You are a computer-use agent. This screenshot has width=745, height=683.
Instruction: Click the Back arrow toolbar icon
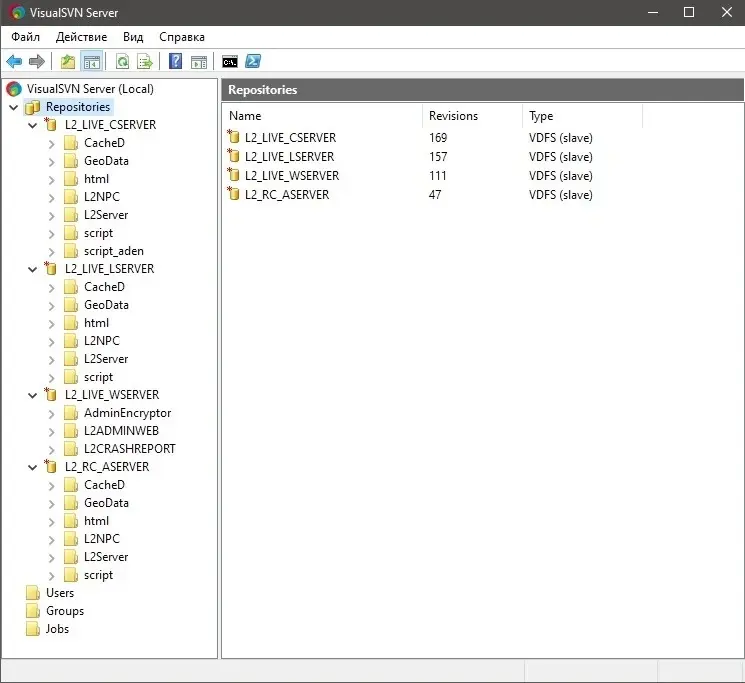coord(14,62)
